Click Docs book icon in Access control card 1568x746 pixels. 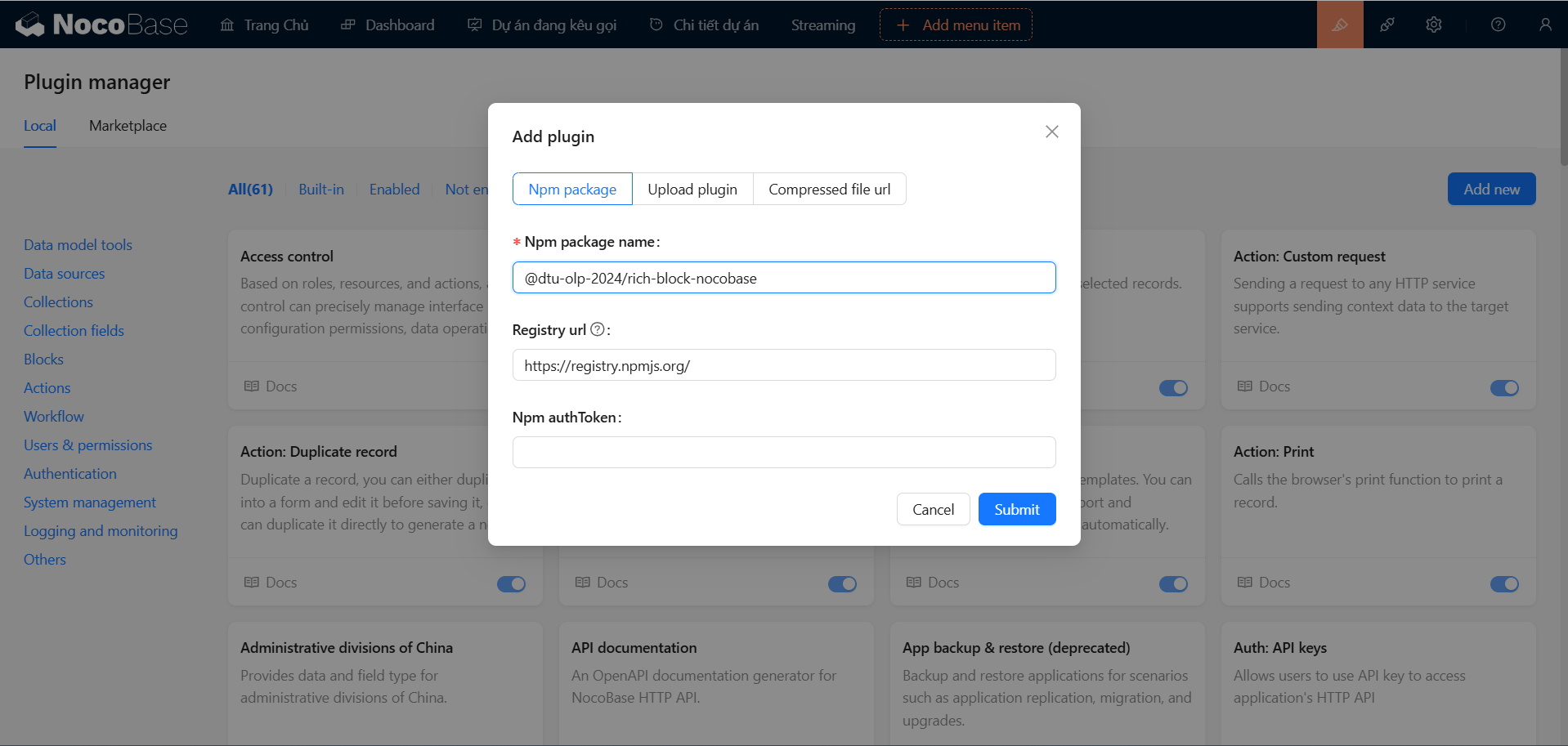[x=252, y=386]
